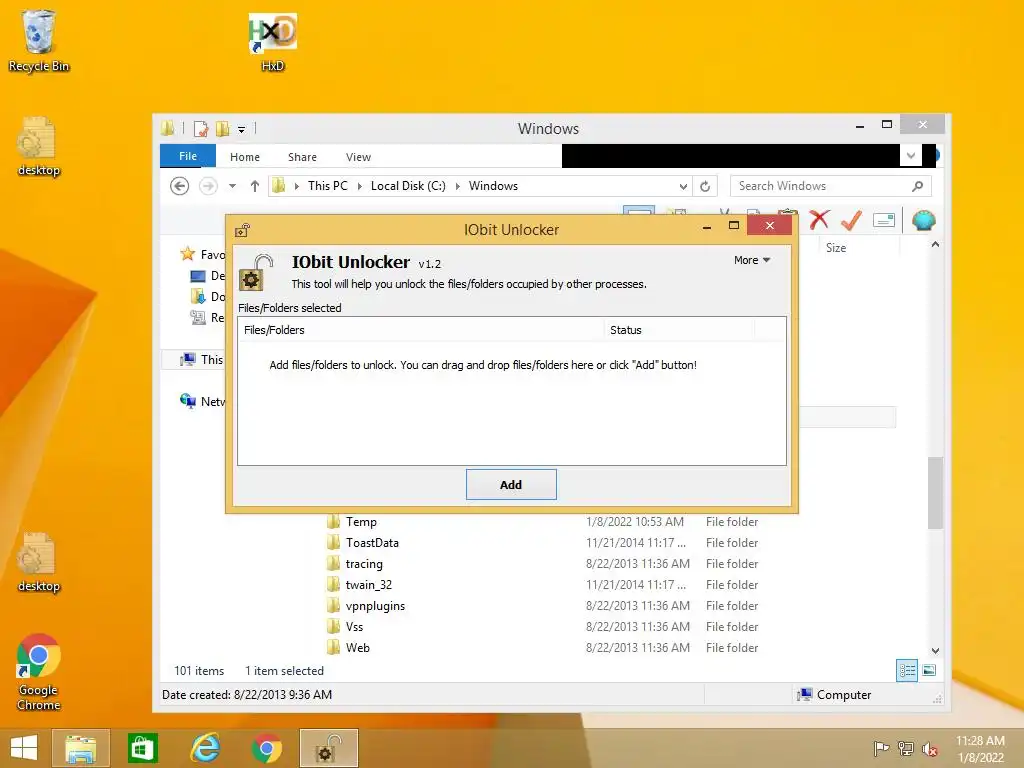Screen dimensions: 1024x768
Task: Click the orange checkmark toolbar icon
Action: (x=851, y=220)
